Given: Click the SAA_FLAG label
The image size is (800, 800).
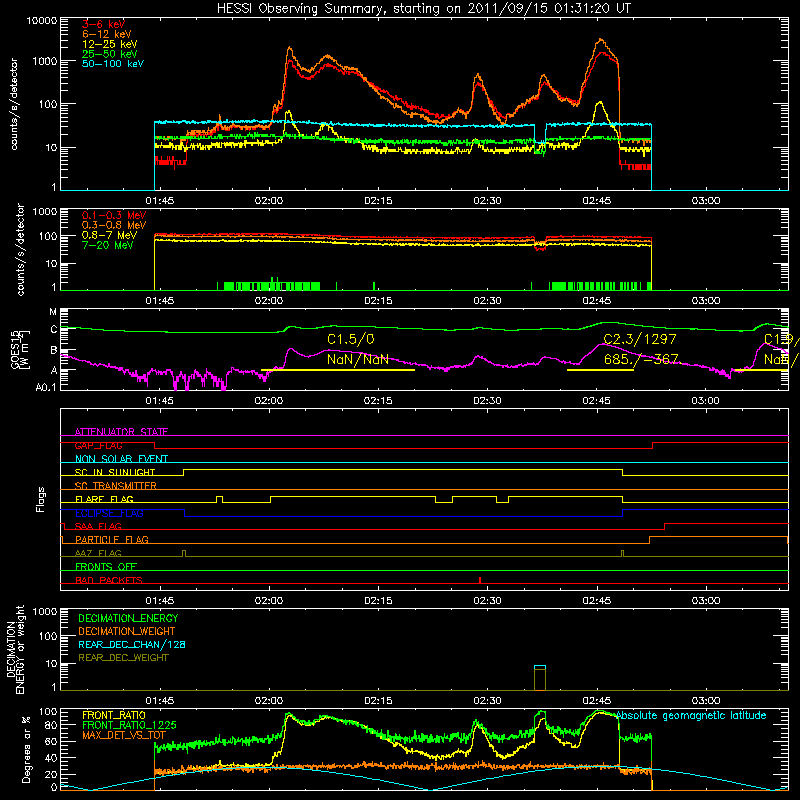Looking at the screenshot, I should pos(98,526).
